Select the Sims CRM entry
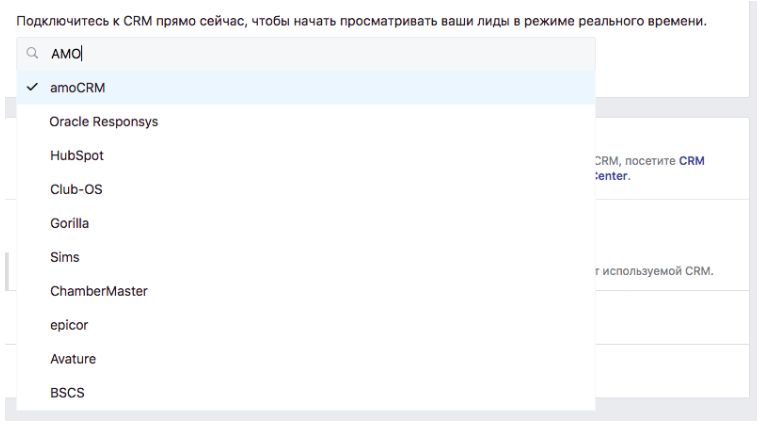This screenshot has height=424, width=765. click(306, 257)
